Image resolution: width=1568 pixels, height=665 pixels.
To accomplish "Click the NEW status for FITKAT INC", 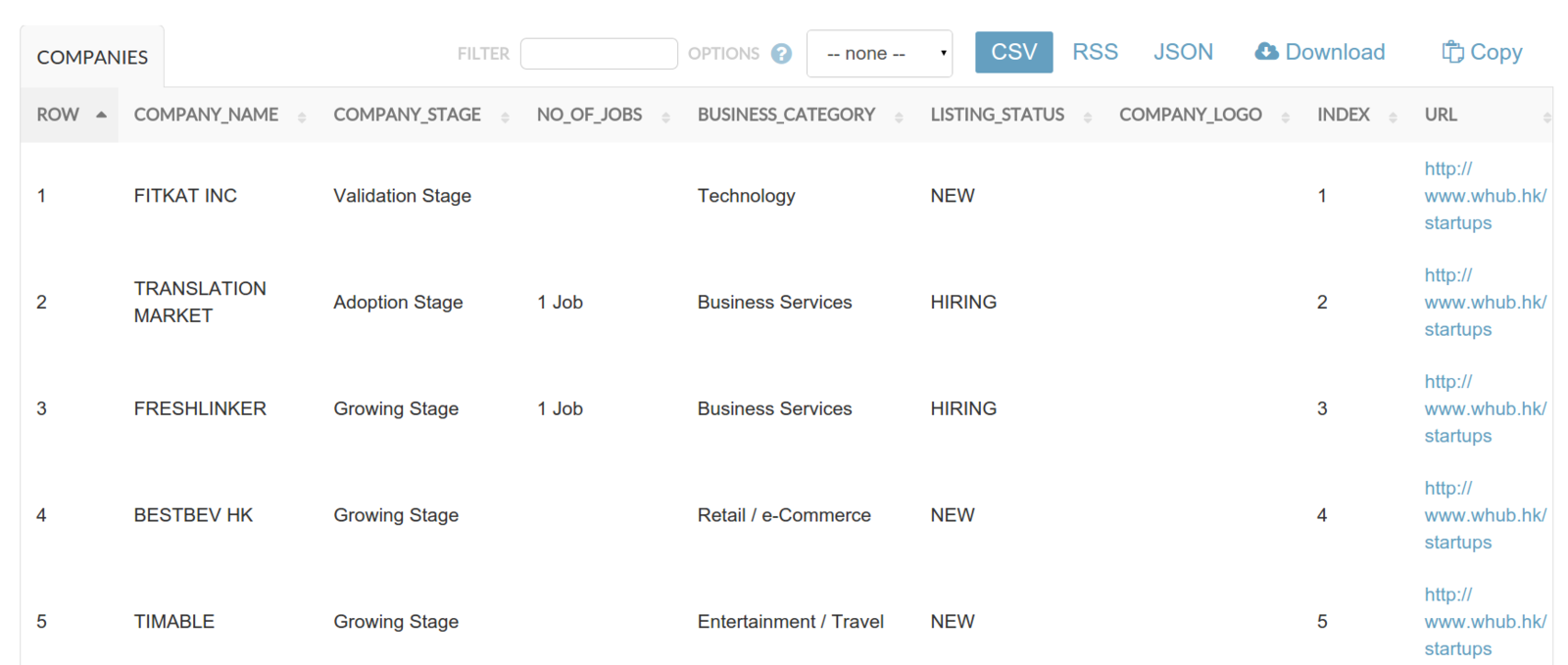I will tap(953, 196).
